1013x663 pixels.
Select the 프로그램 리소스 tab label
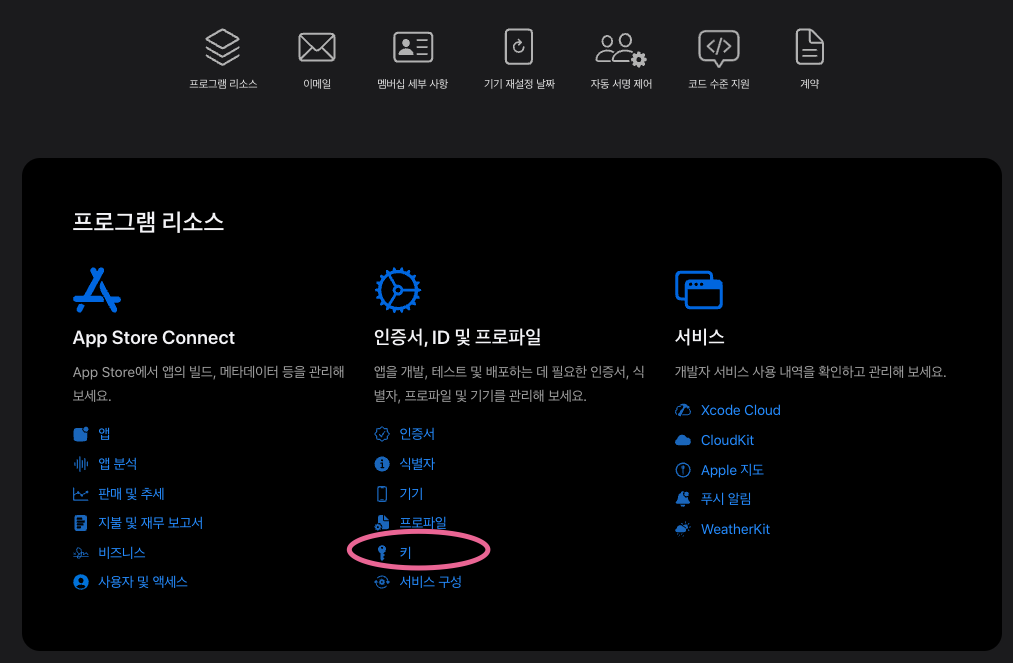tap(223, 84)
